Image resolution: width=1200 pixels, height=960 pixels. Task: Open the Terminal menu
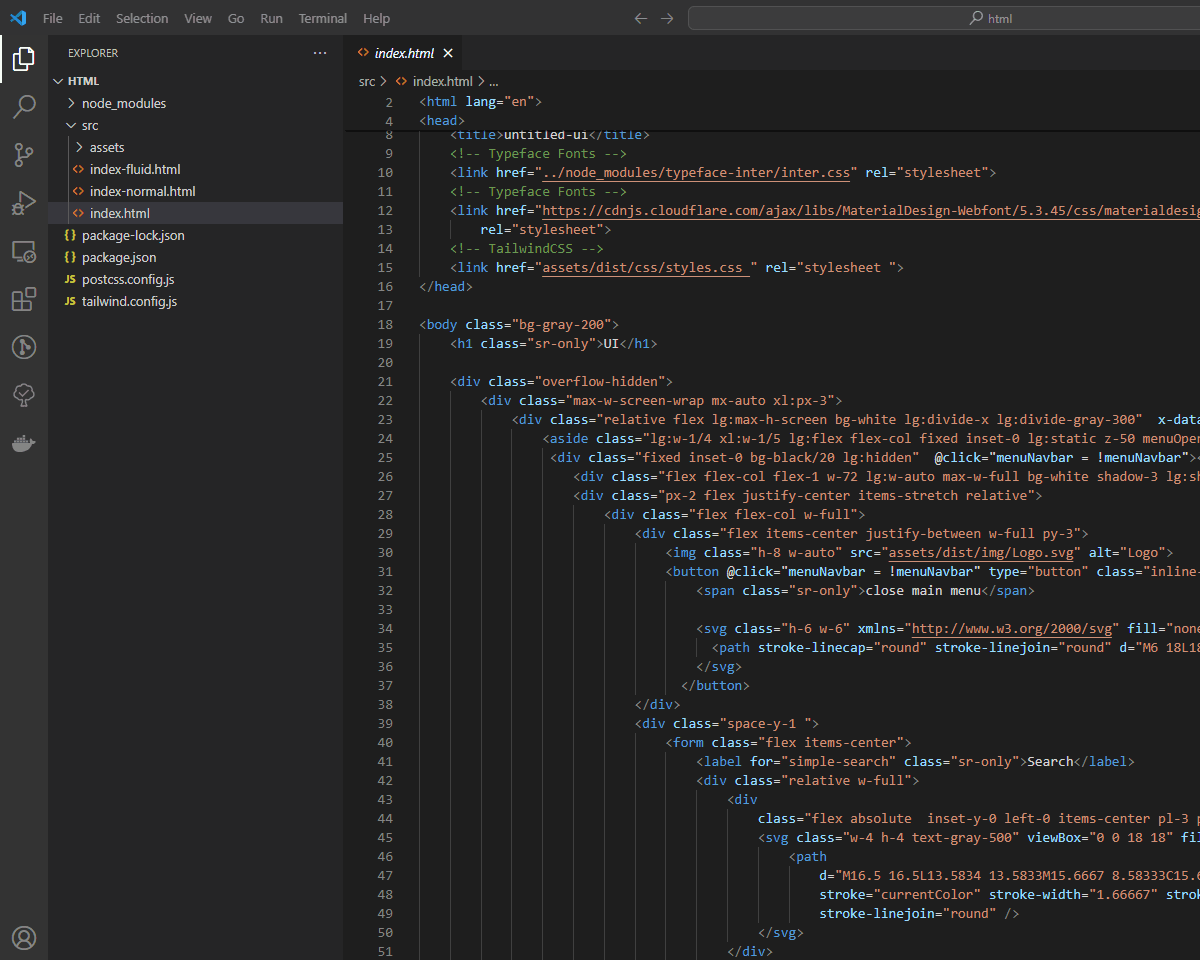pos(322,18)
